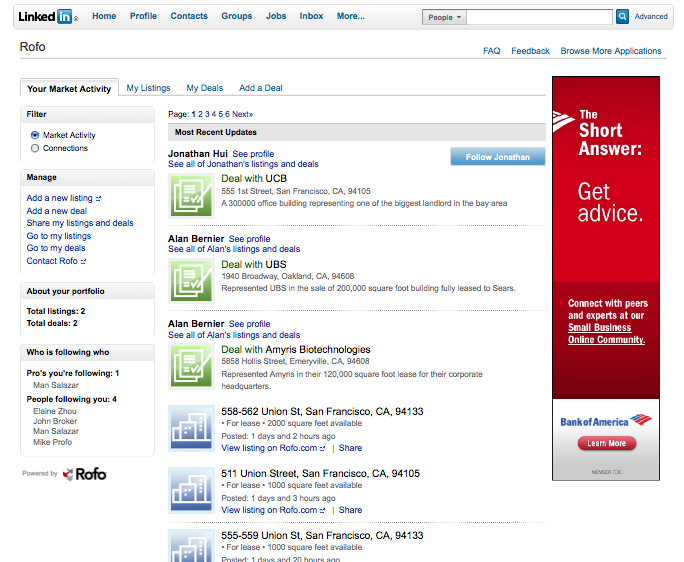
Task: Open the People search type dropdown
Action: 444,17
